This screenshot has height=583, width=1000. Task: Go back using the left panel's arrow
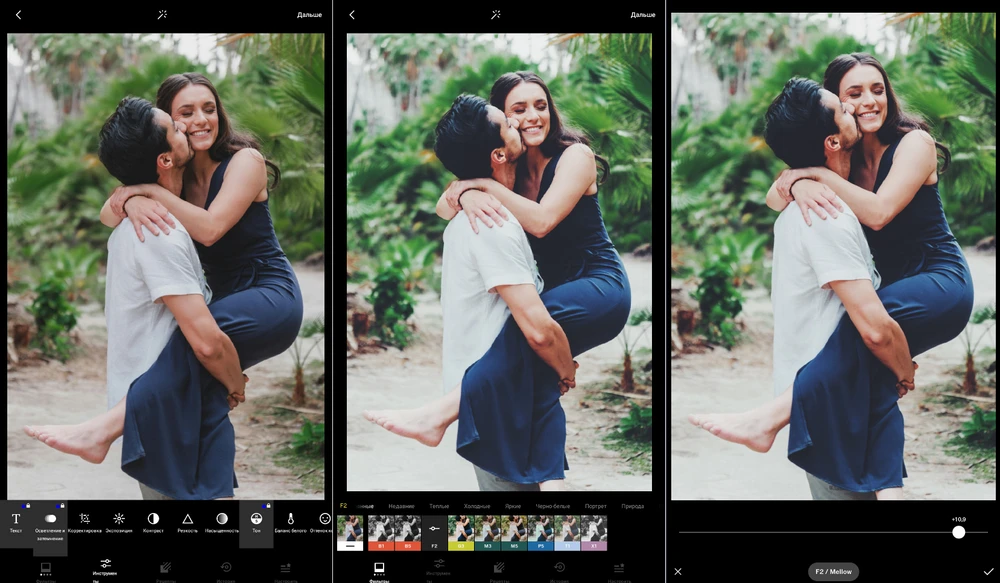tap(18, 15)
